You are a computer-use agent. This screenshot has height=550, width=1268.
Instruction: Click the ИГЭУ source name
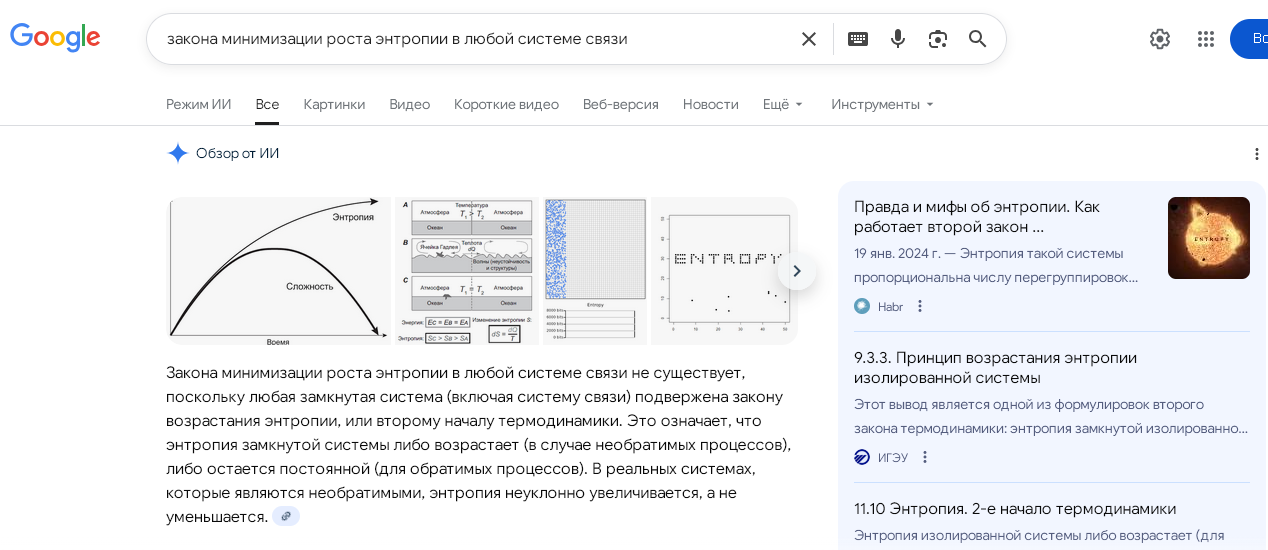click(893, 458)
